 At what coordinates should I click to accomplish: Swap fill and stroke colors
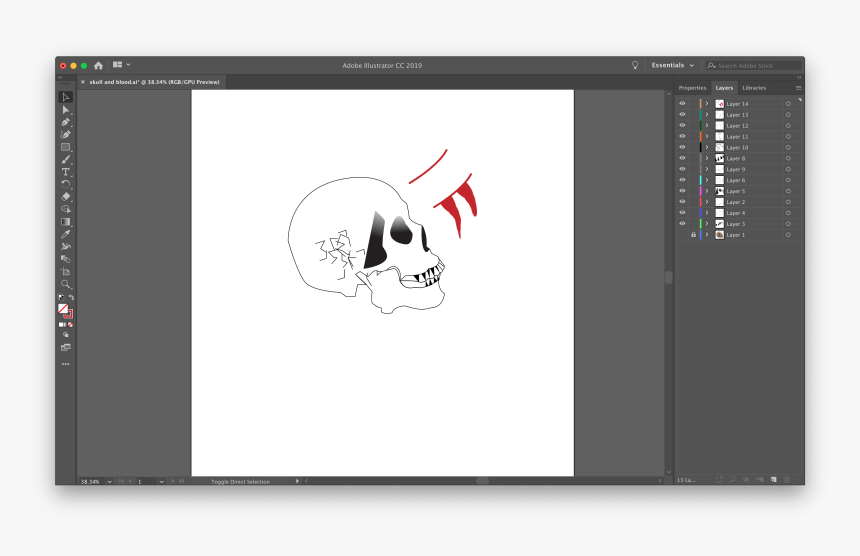(71, 297)
